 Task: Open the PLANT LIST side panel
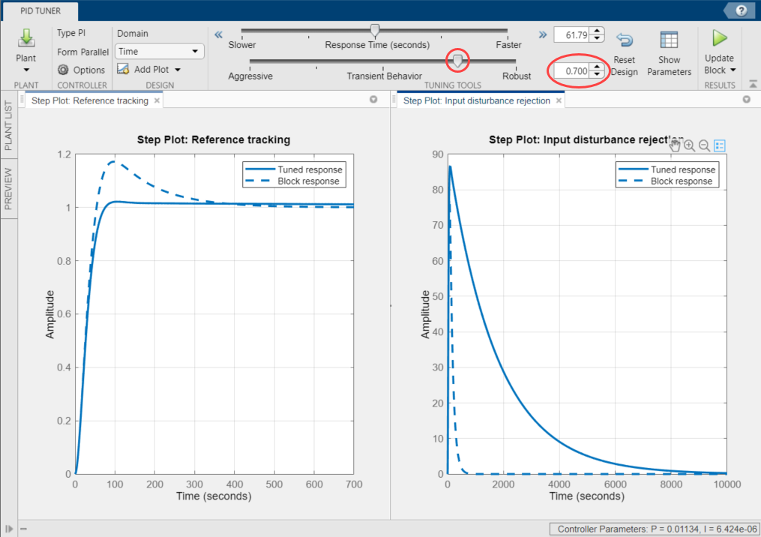click(8, 125)
